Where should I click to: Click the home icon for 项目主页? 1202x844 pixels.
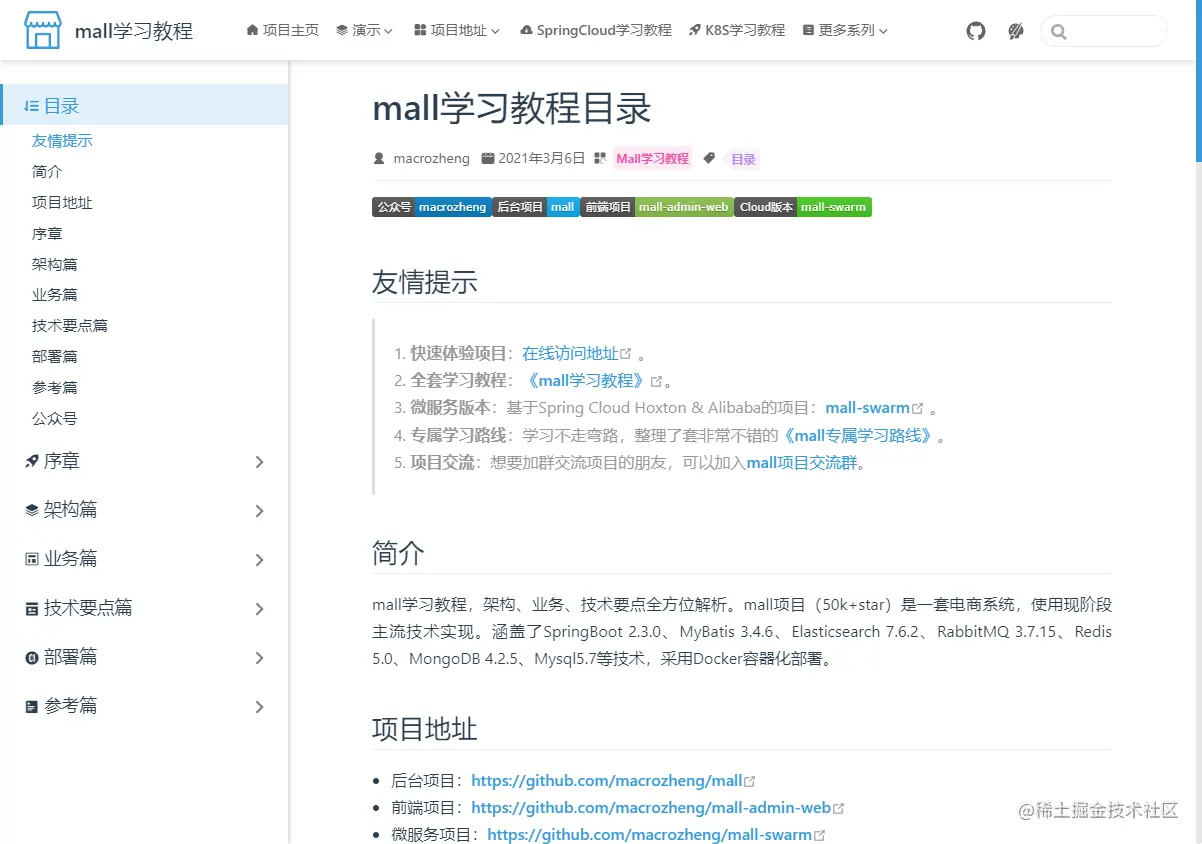coord(252,31)
